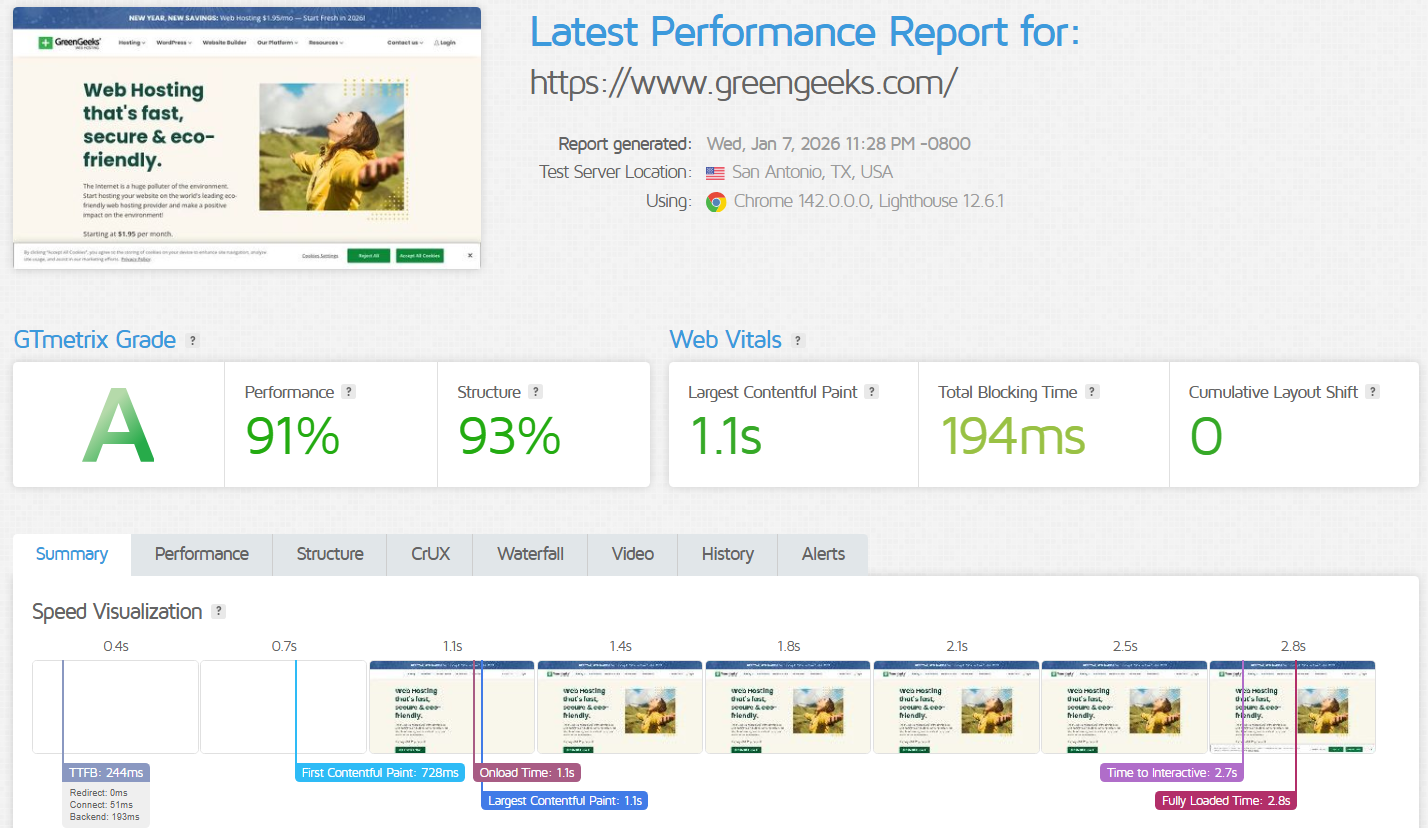Click the Time to Interactive 2.7s marker
1428x828 pixels.
(x=1172, y=773)
